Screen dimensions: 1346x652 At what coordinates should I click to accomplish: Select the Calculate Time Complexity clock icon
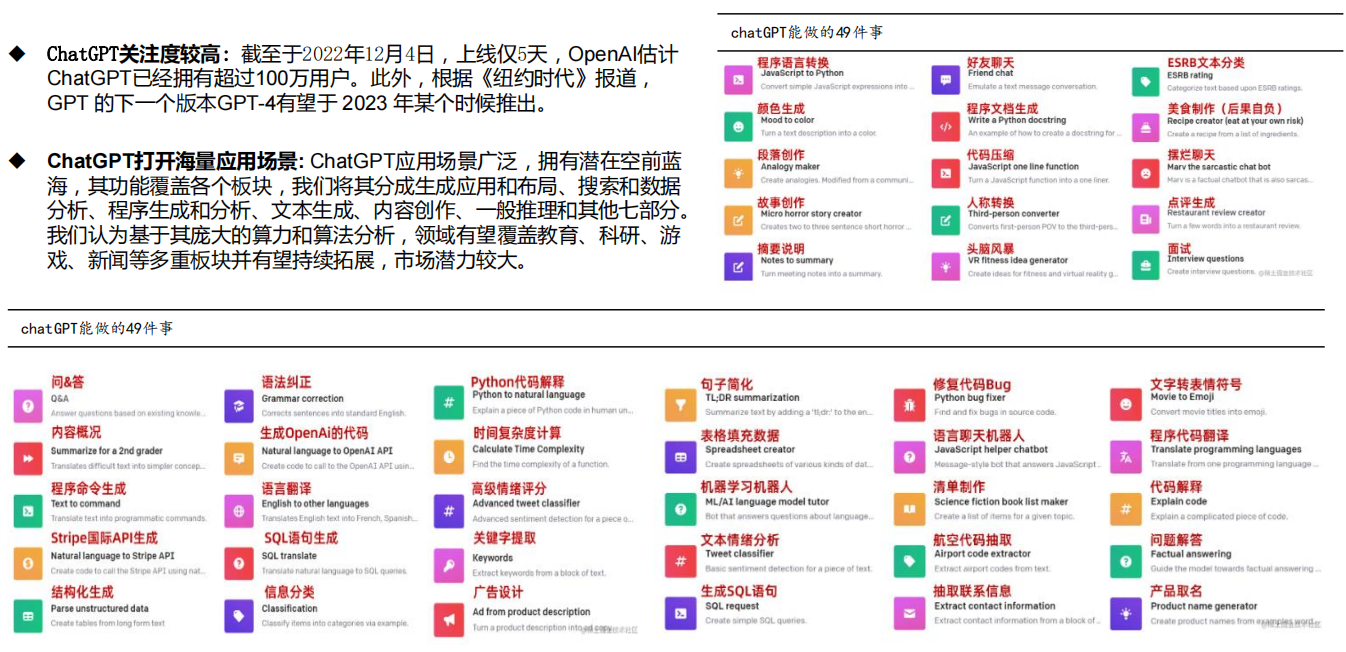pyautogui.click(x=449, y=457)
